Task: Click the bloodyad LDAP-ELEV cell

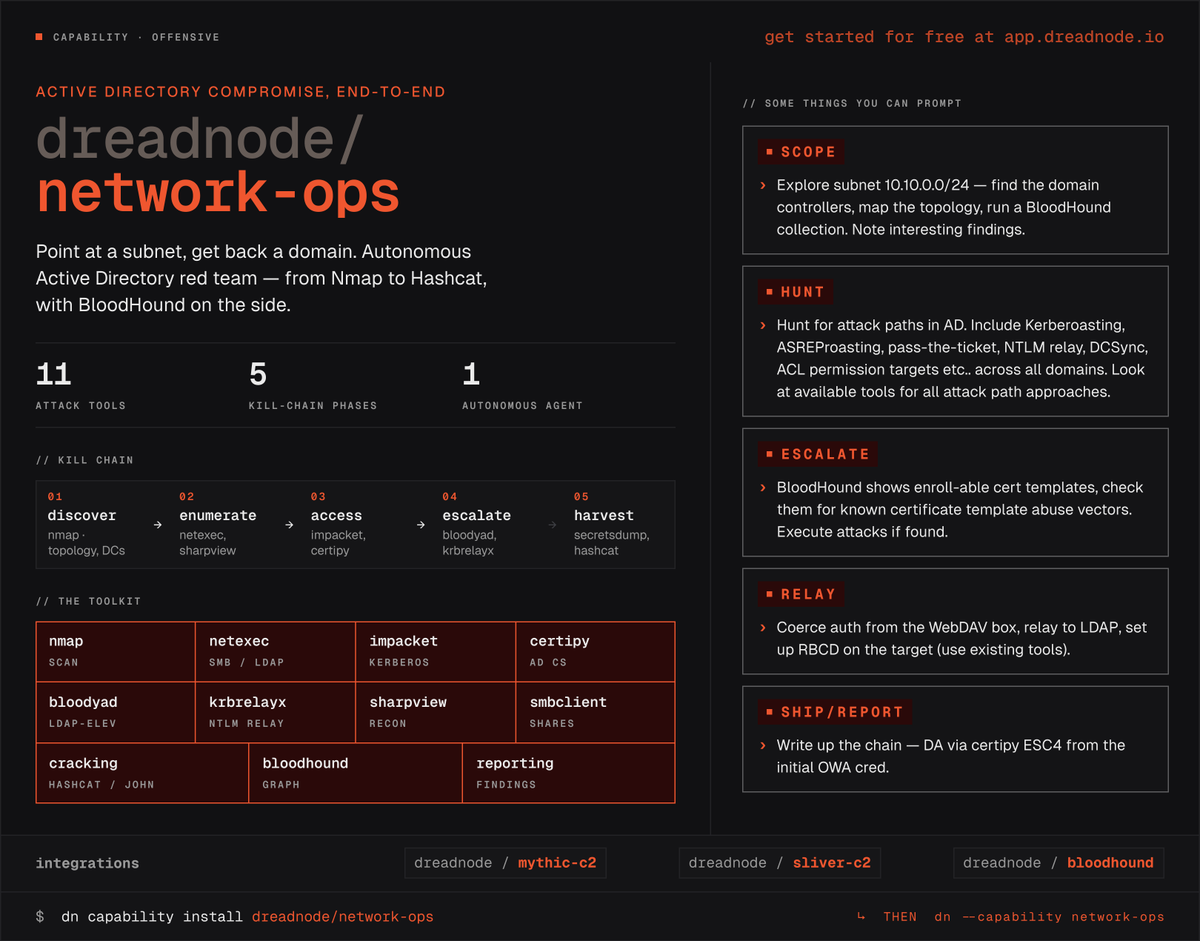Action: (x=116, y=712)
